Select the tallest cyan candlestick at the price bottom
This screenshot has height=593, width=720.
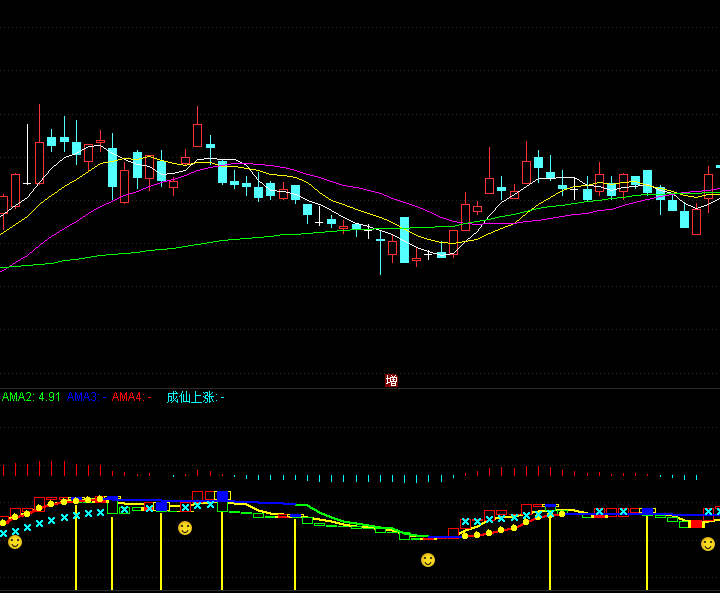click(x=405, y=240)
